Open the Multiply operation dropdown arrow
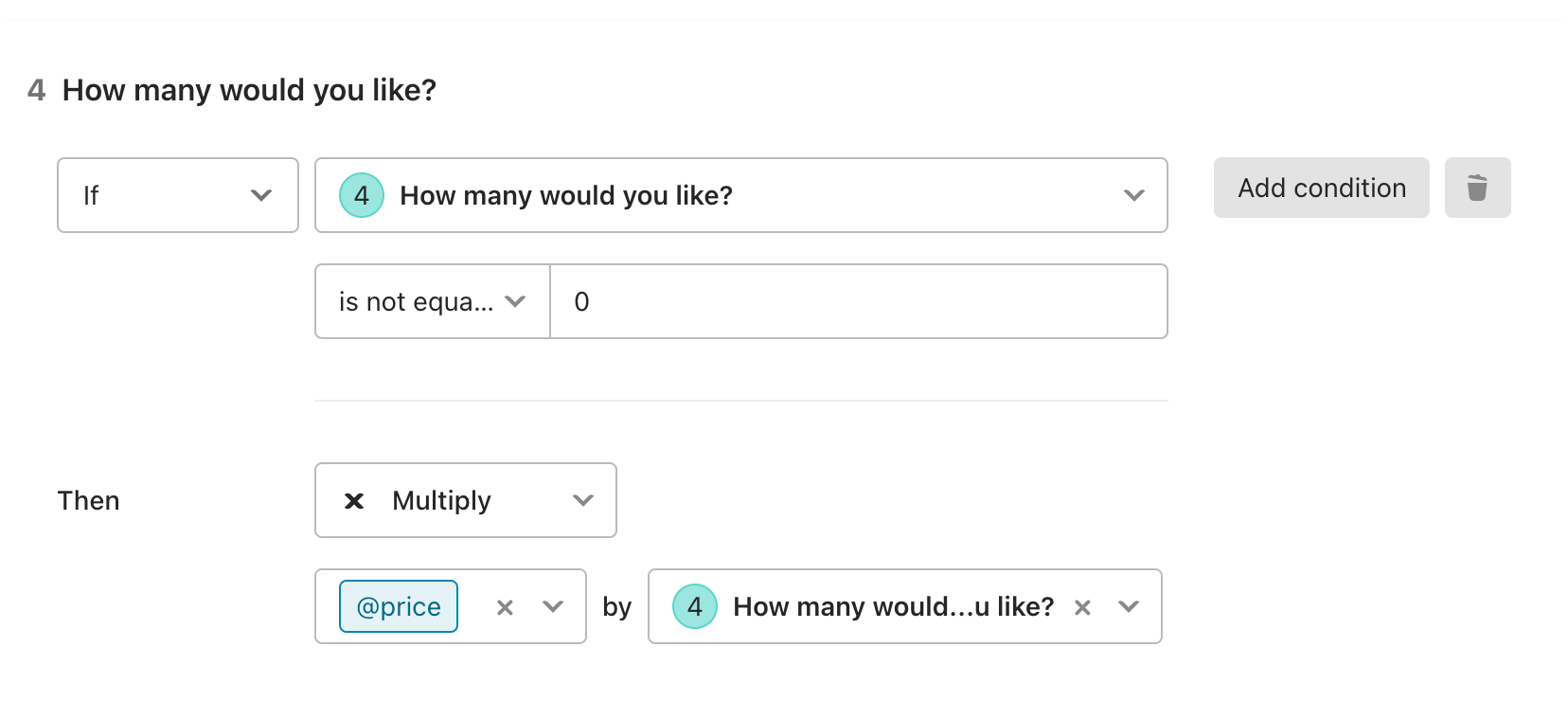1568x701 pixels. click(583, 500)
